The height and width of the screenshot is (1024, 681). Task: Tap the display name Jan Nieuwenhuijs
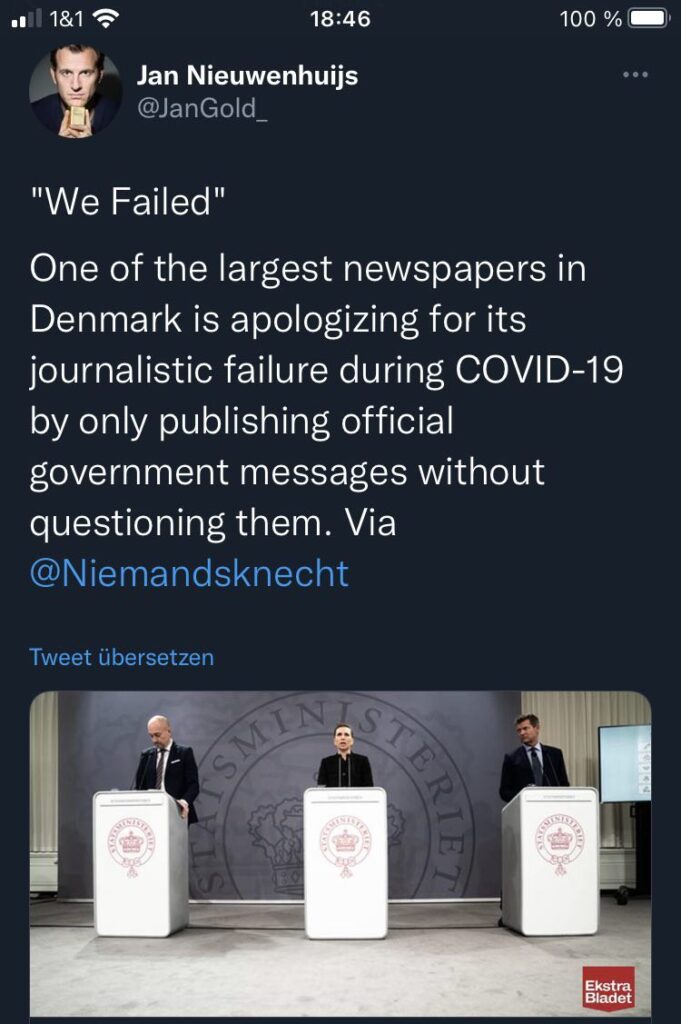[x=246, y=75]
